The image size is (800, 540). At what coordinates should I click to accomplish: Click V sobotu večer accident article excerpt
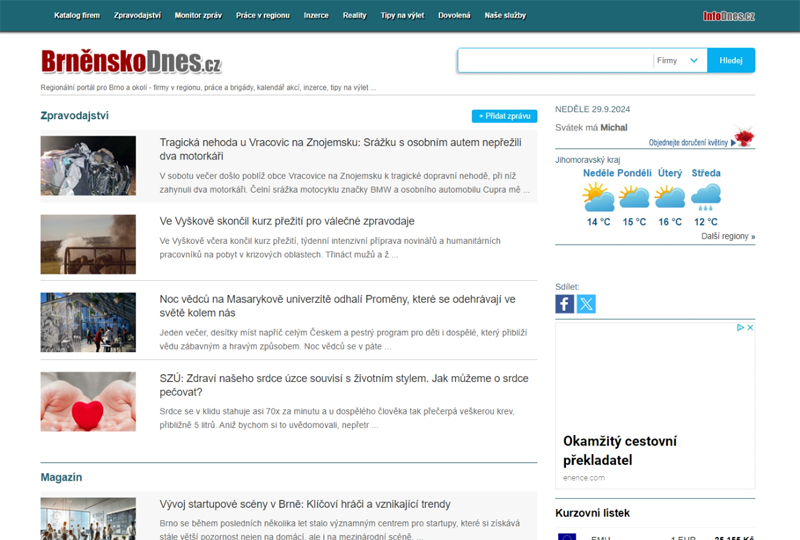click(x=344, y=183)
